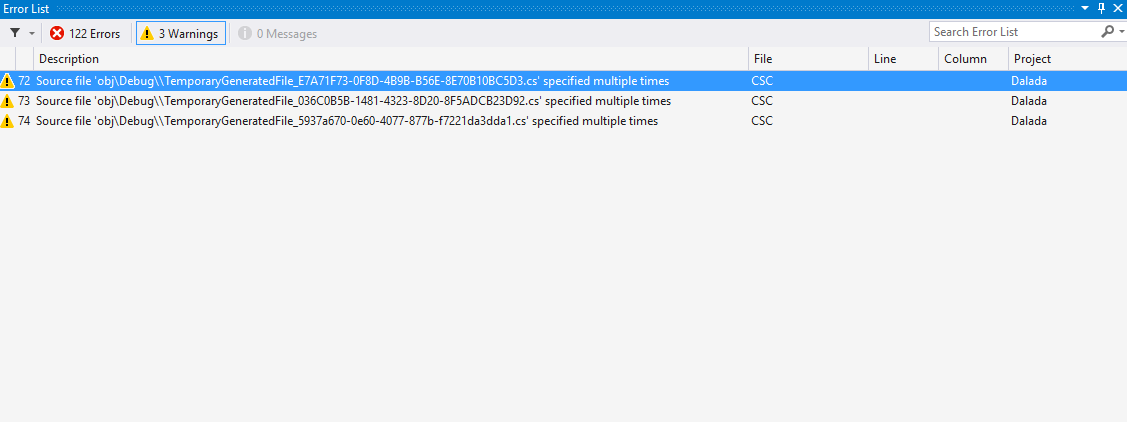
Task: Open the filter dropdown arrow
Action: pos(31,34)
